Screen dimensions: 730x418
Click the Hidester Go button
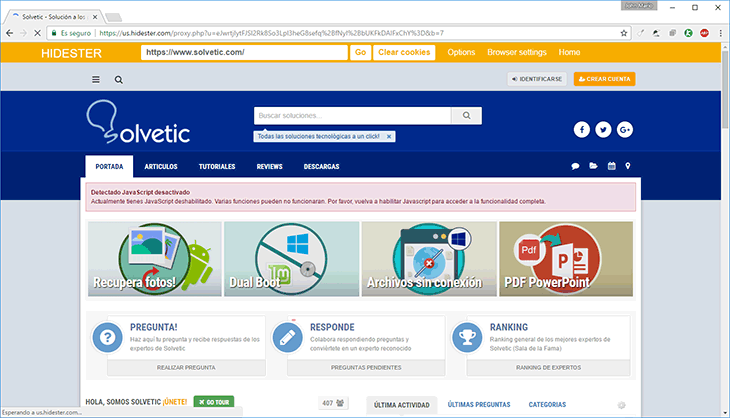click(360, 53)
